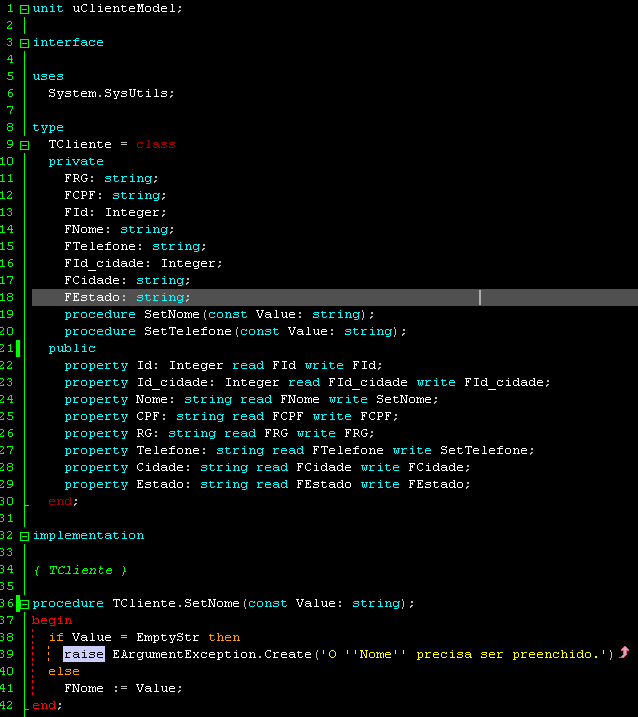Click the 'FId: Integer' field declaration
Screen dimensions: 638x717
click(x=115, y=213)
